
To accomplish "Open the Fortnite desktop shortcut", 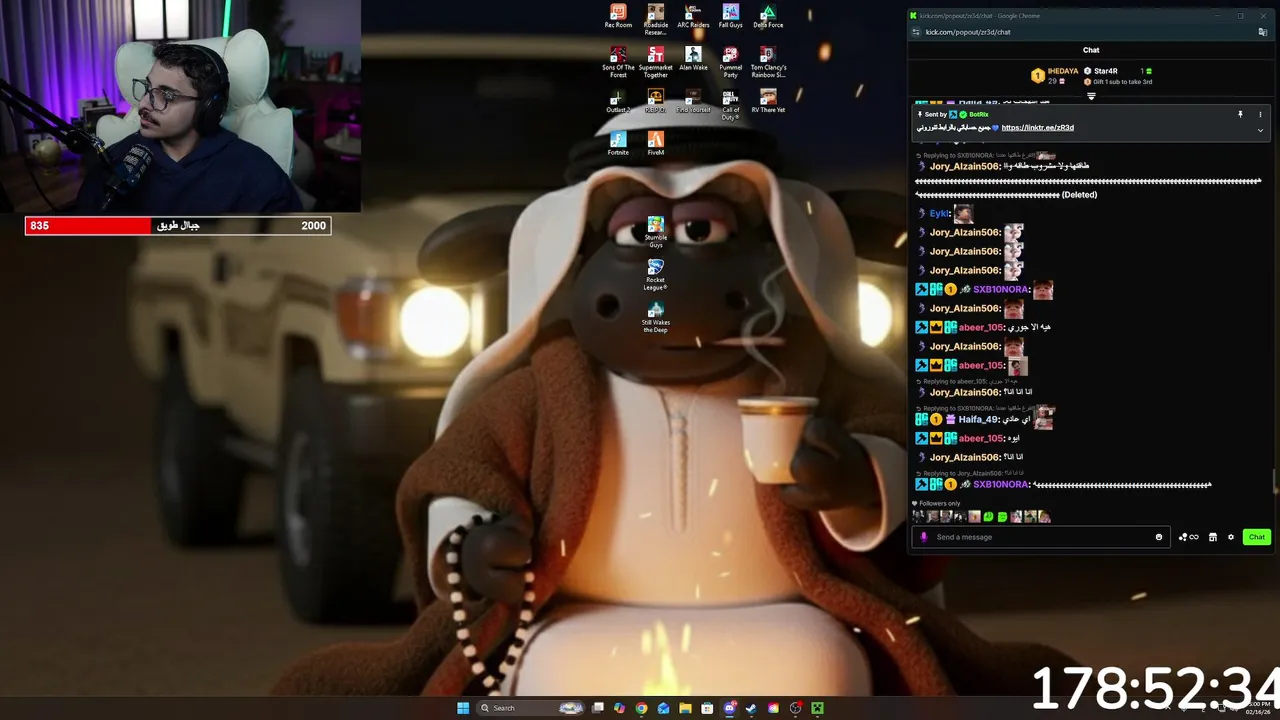I will tap(618, 144).
